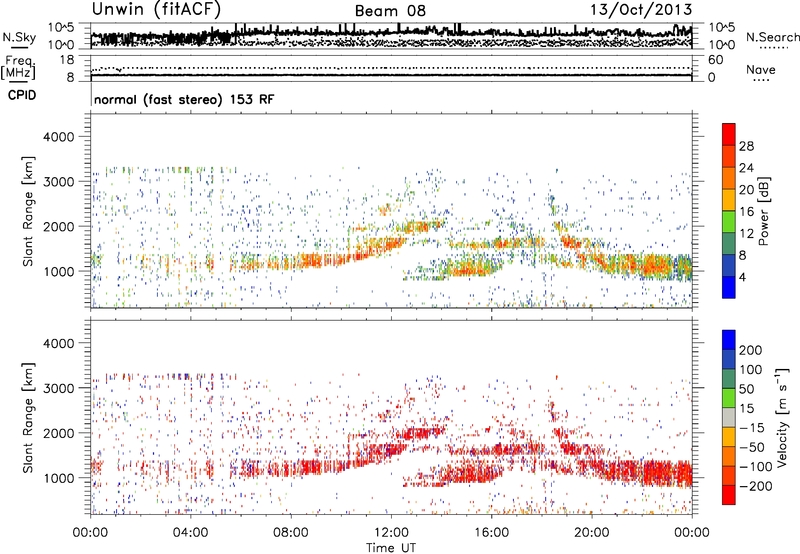
Task: Click the "28" Power colorbar value
Action: (x=746, y=146)
